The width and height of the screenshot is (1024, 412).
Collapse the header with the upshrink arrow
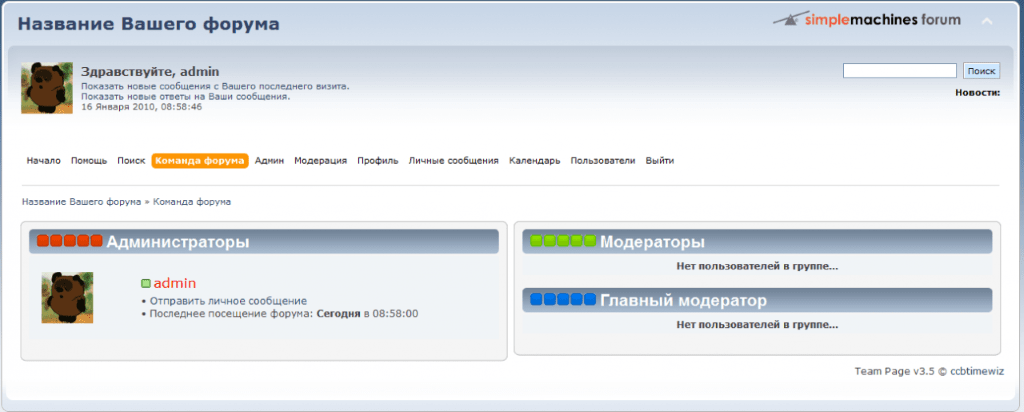pyautogui.click(x=986, y=21)
